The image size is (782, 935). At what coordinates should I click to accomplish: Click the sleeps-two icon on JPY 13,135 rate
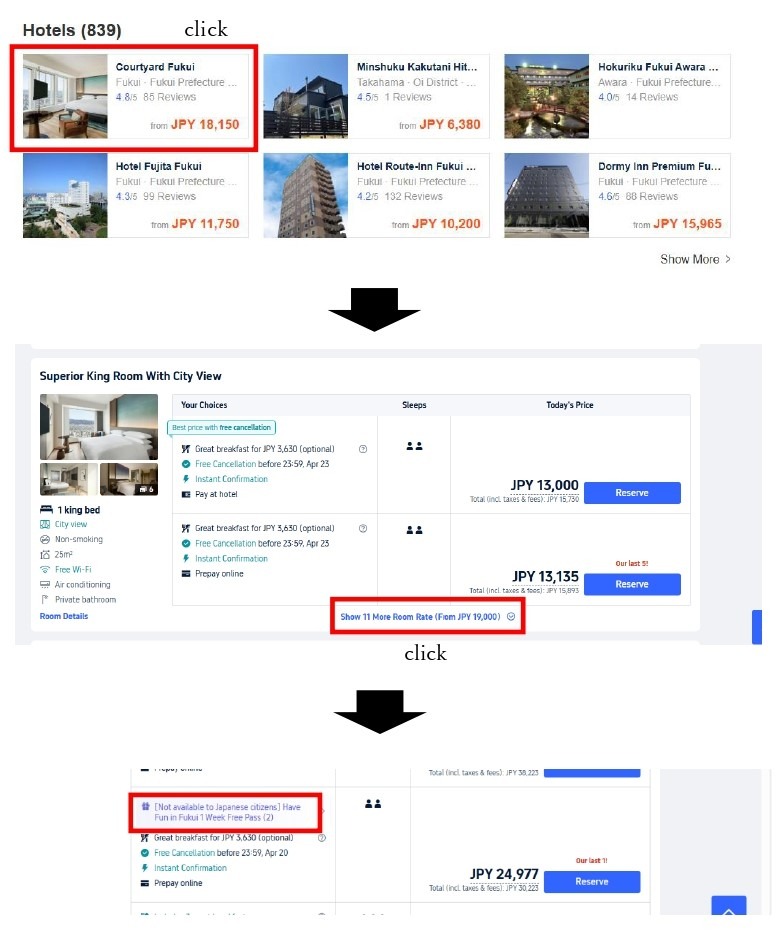415,530
